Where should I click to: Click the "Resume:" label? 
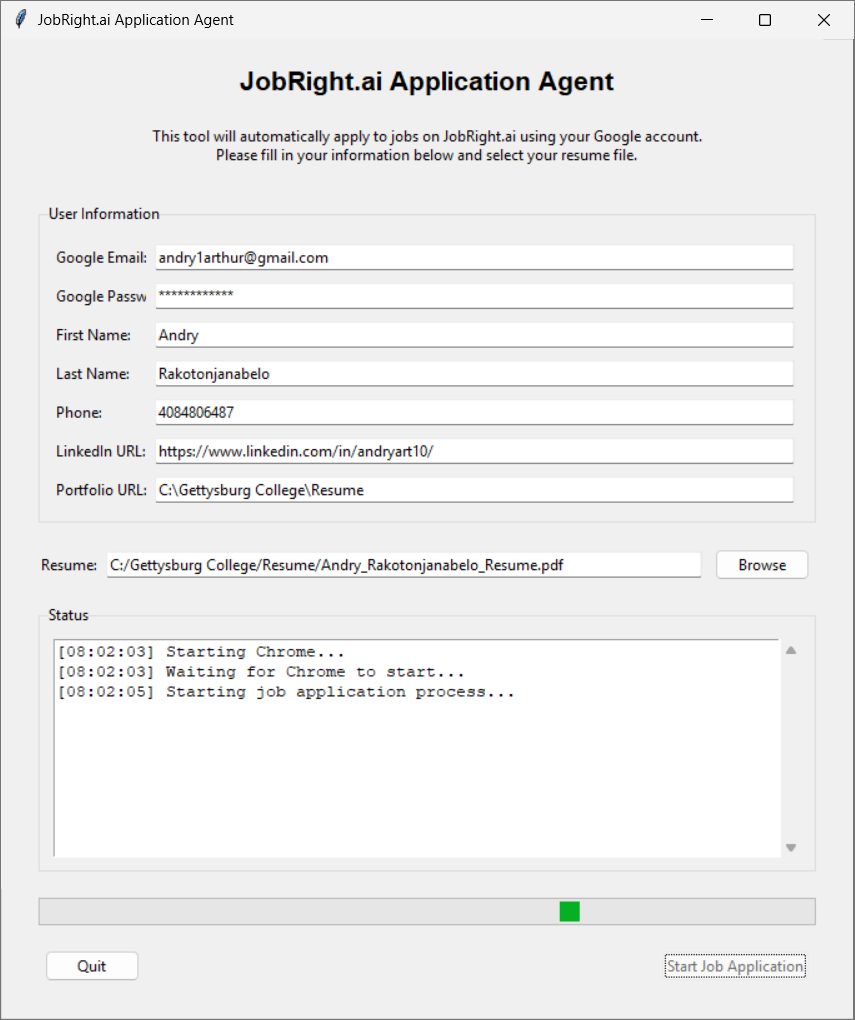pyautogui.click(x=69, y=565)
